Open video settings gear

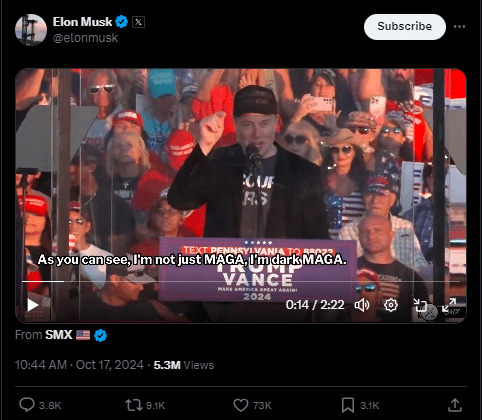pyautogui.click(x=391, y=305)
